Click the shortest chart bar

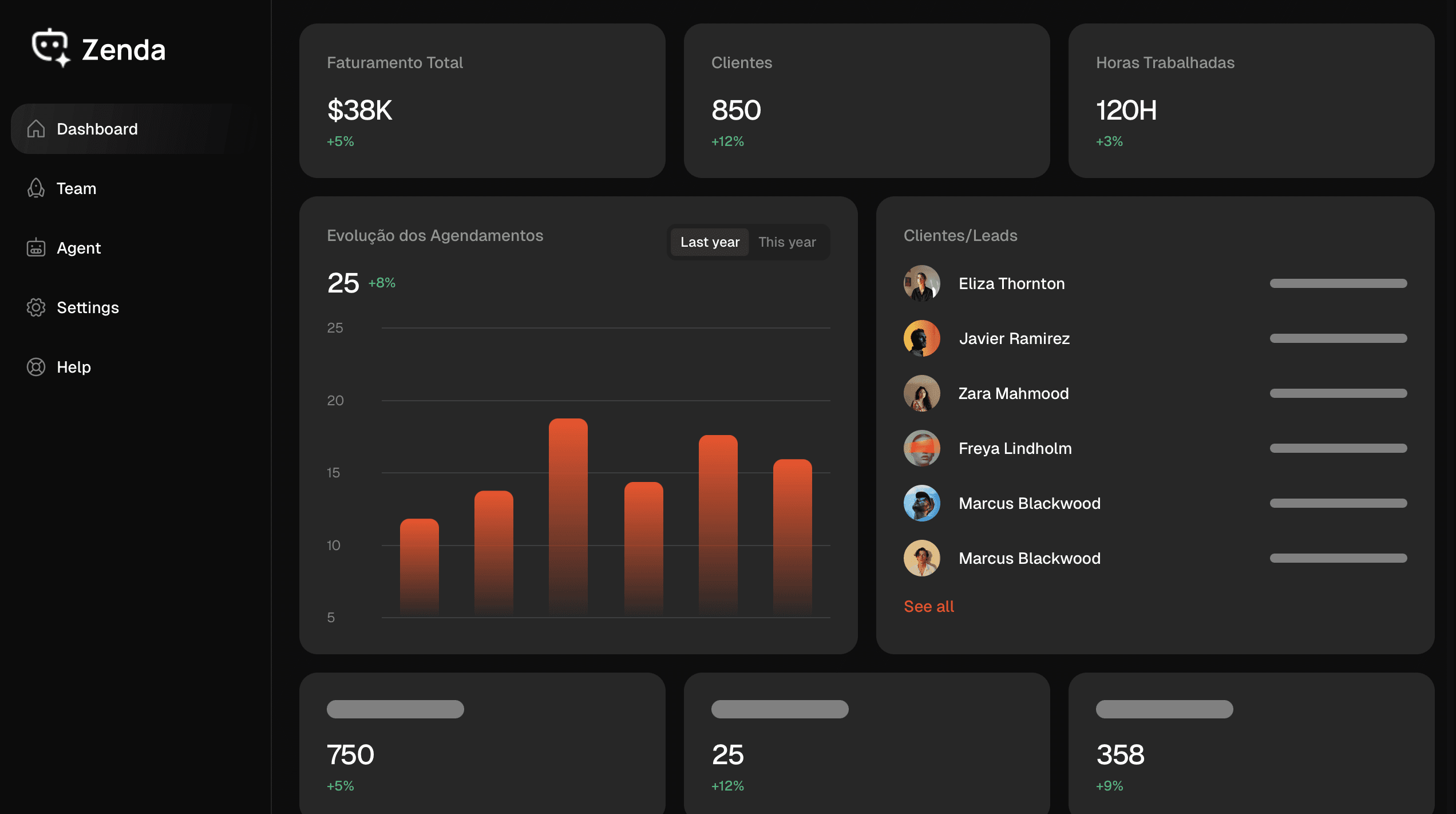pos(419,568)
